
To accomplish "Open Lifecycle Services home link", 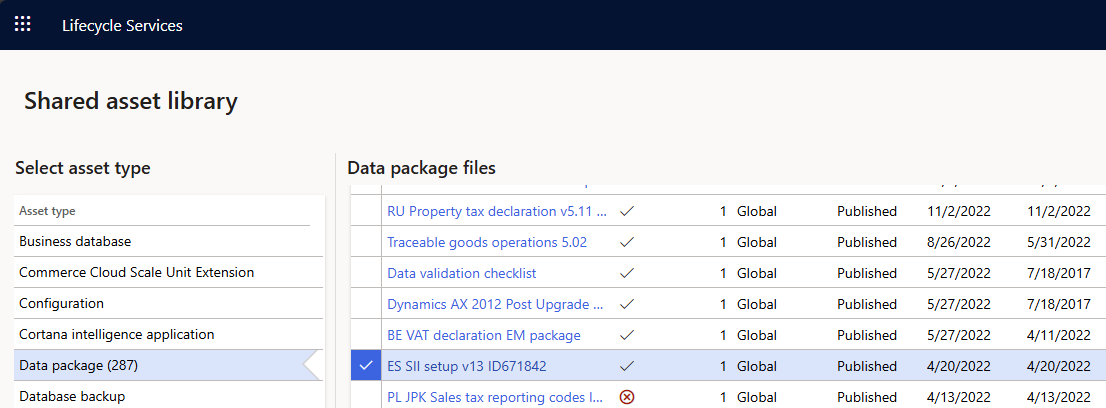I will [x=122, y=25].
